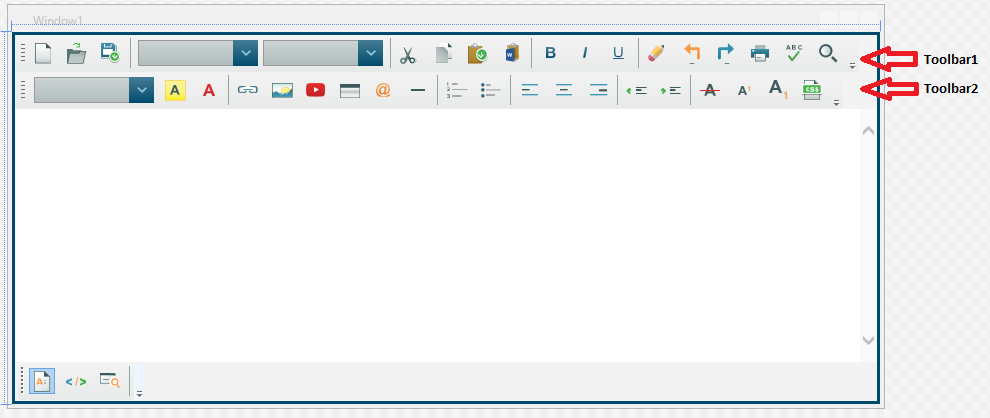Screen dimensions: 990x418
Task: Click the scroll up arrow in editor
Action: coord(868,131)
